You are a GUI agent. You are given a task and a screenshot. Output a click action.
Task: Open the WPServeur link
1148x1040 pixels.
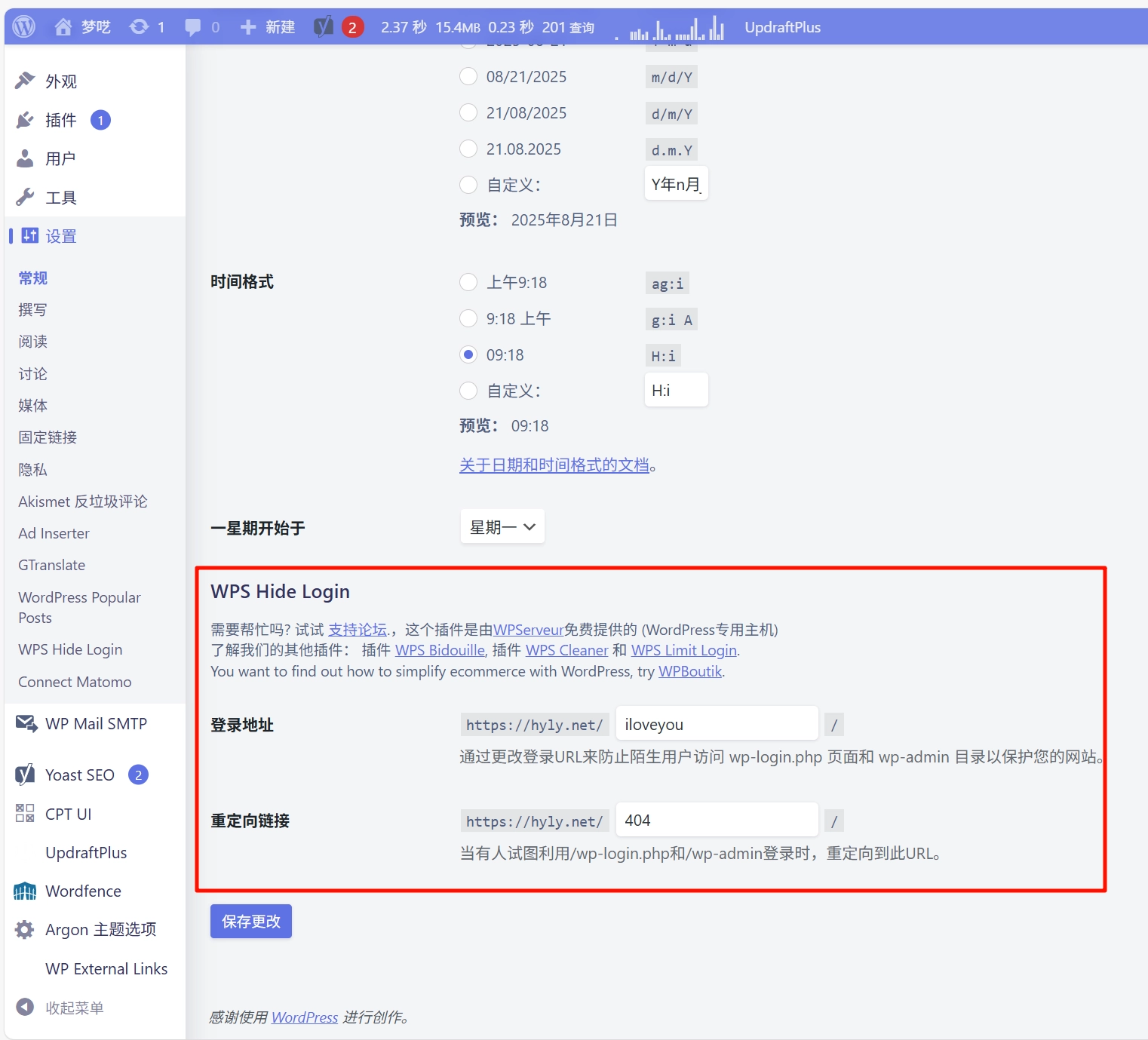529,629
